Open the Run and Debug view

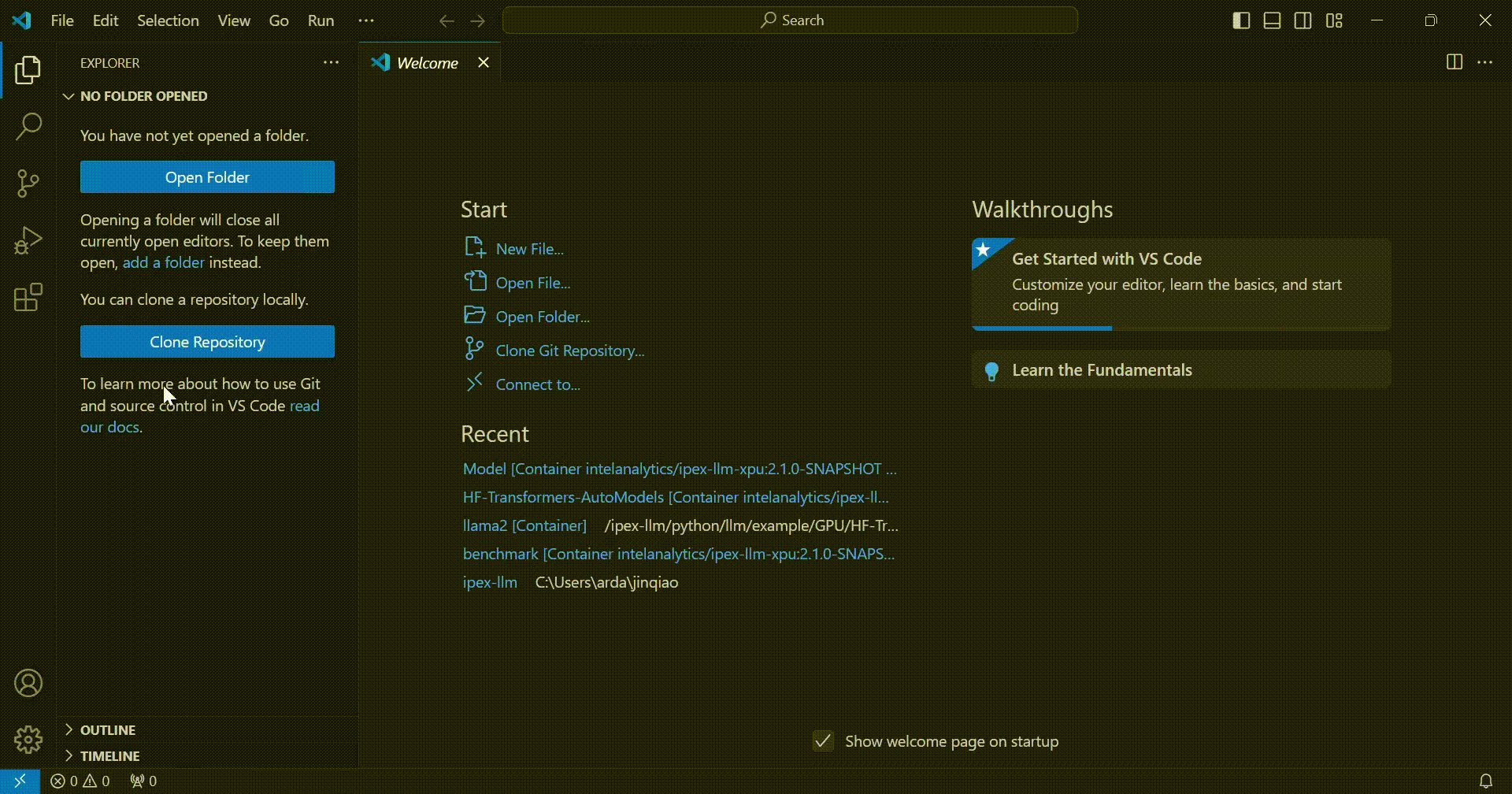pyautogui.click(x=28, y=240)
